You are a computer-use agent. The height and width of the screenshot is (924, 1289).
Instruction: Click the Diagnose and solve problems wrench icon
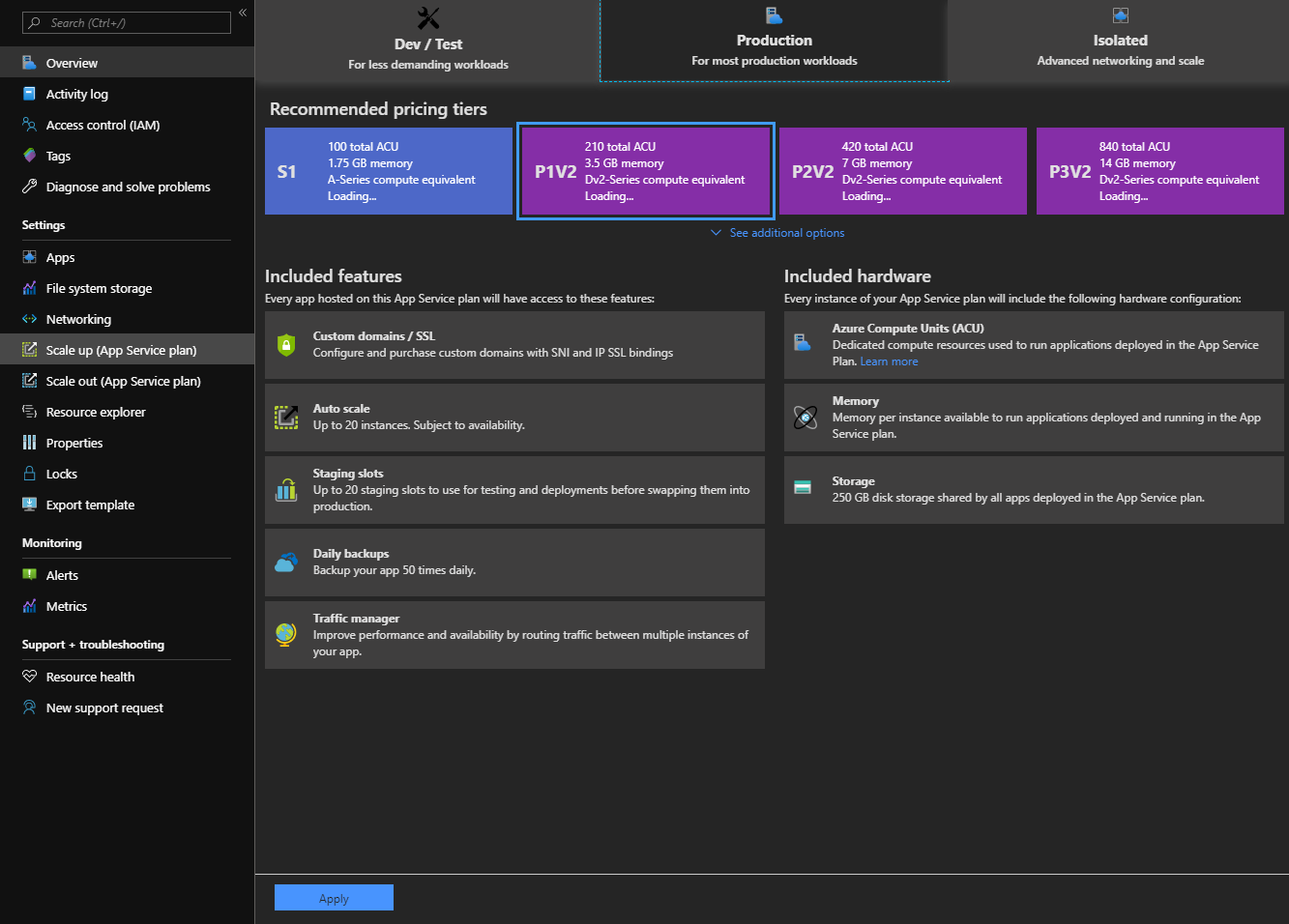click(30, 187)
